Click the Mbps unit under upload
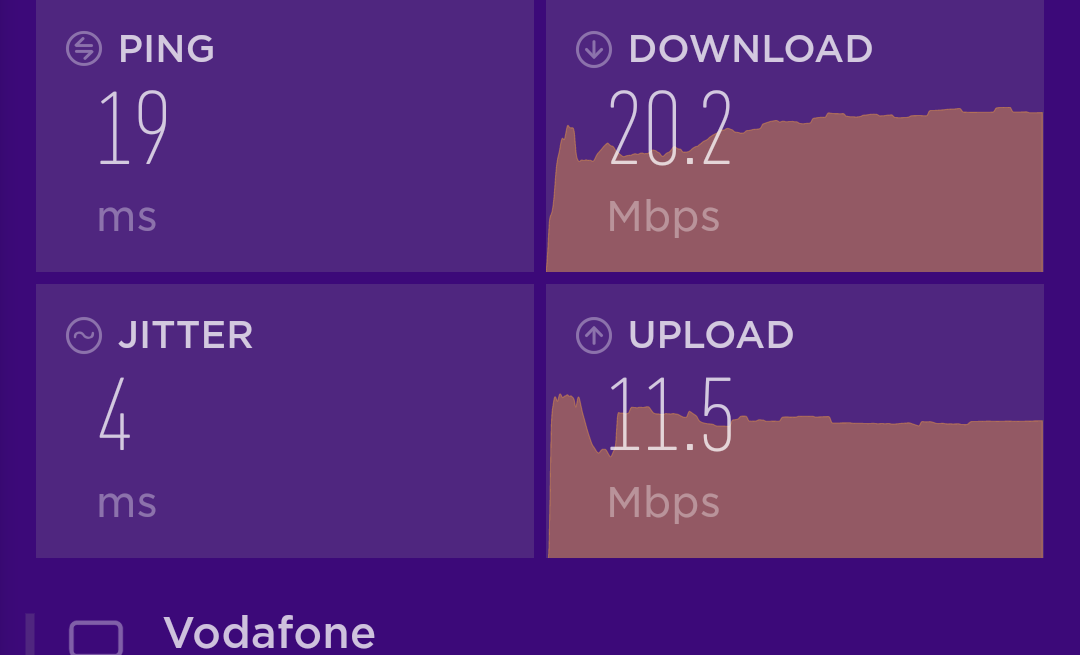 [x=664, y=503]
